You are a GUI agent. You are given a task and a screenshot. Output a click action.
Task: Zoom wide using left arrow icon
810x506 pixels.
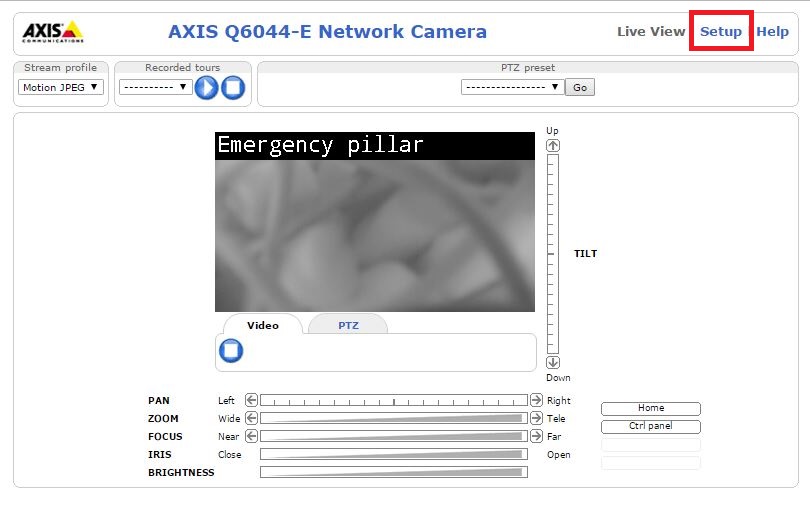click(252, 418)
